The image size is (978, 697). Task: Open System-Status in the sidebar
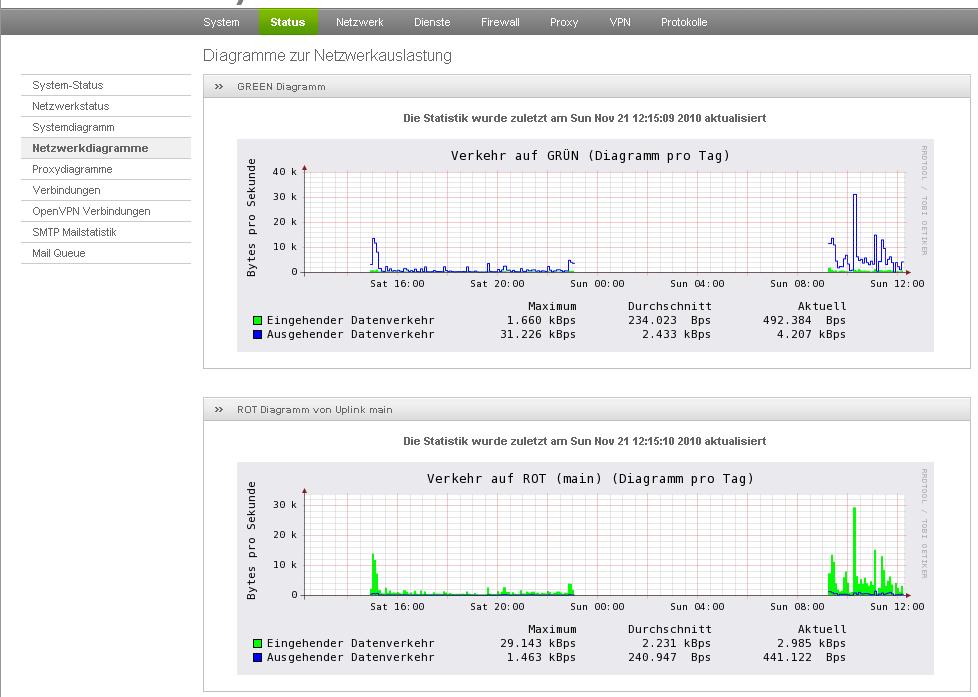[67, 85]
